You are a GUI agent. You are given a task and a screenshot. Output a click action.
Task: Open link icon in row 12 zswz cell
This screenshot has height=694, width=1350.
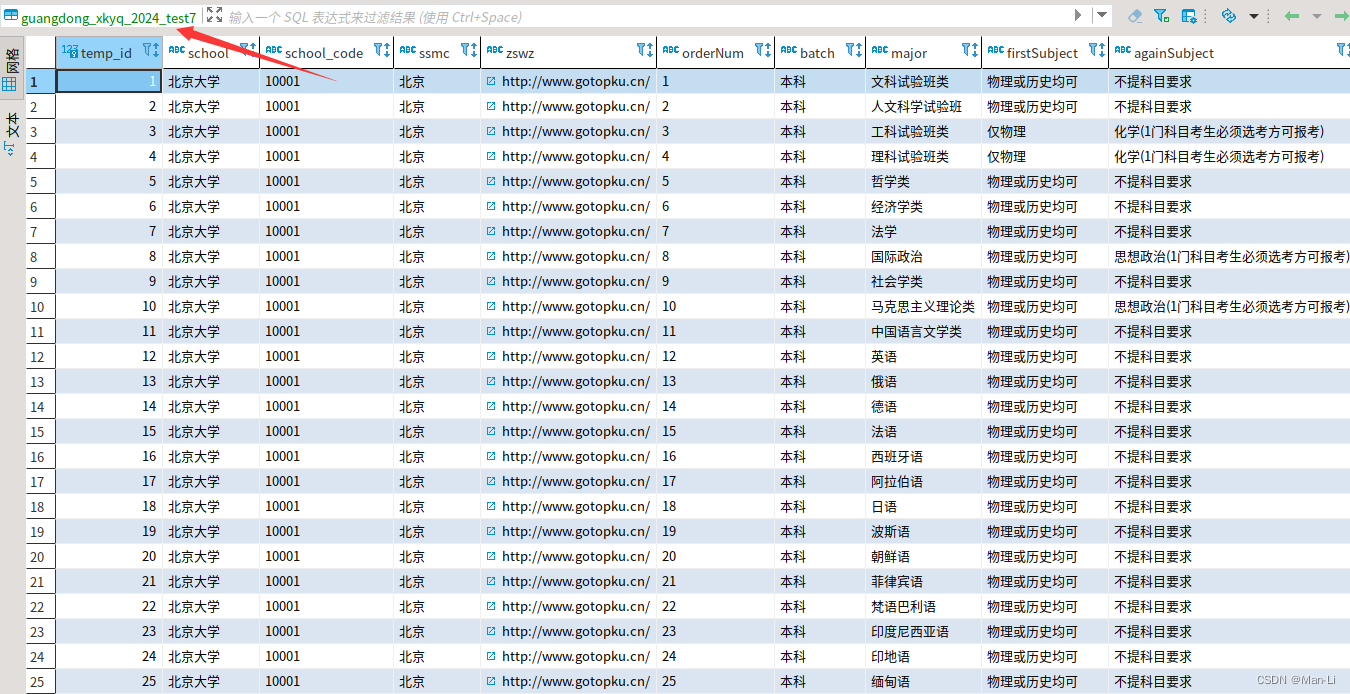pos(491,356)
